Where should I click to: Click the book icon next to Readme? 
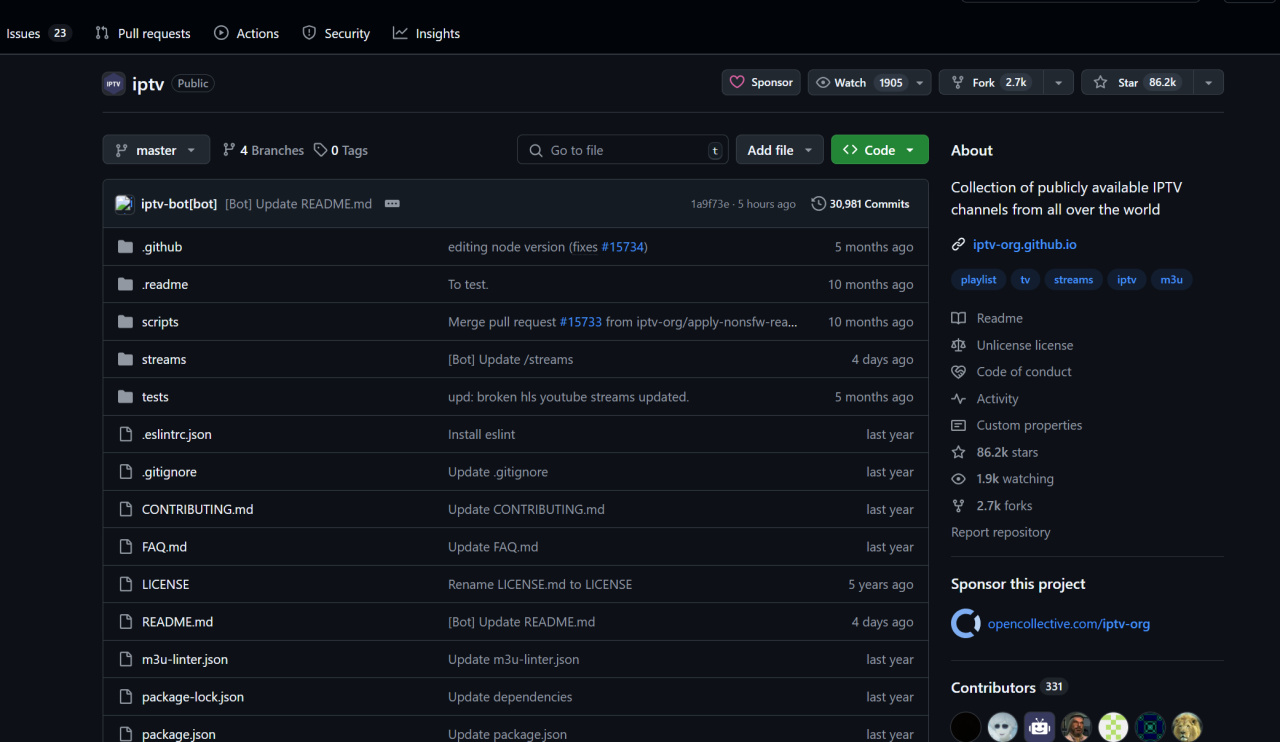pyautogui.click(x=958, y=318)
